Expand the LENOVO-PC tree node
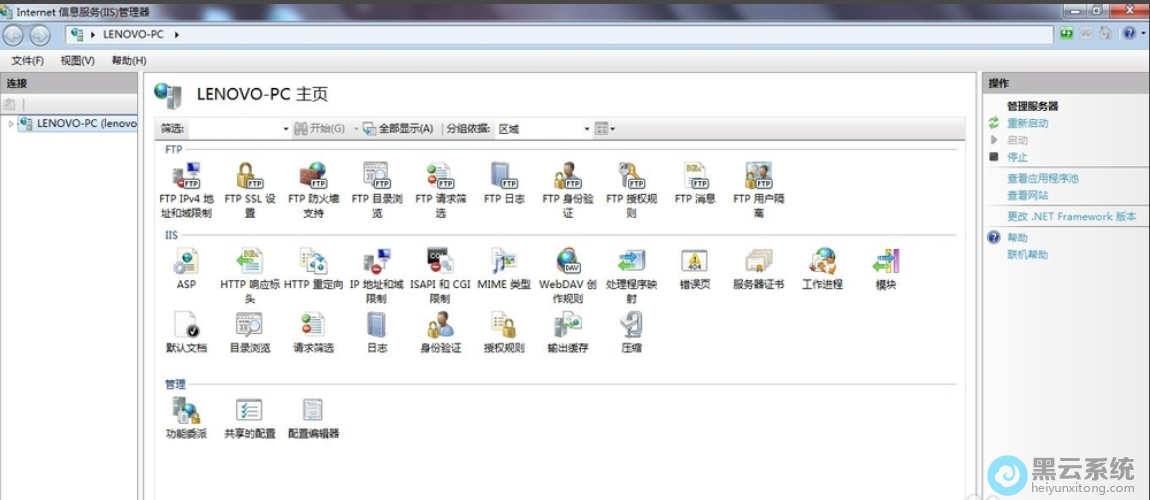 [11, 124]
